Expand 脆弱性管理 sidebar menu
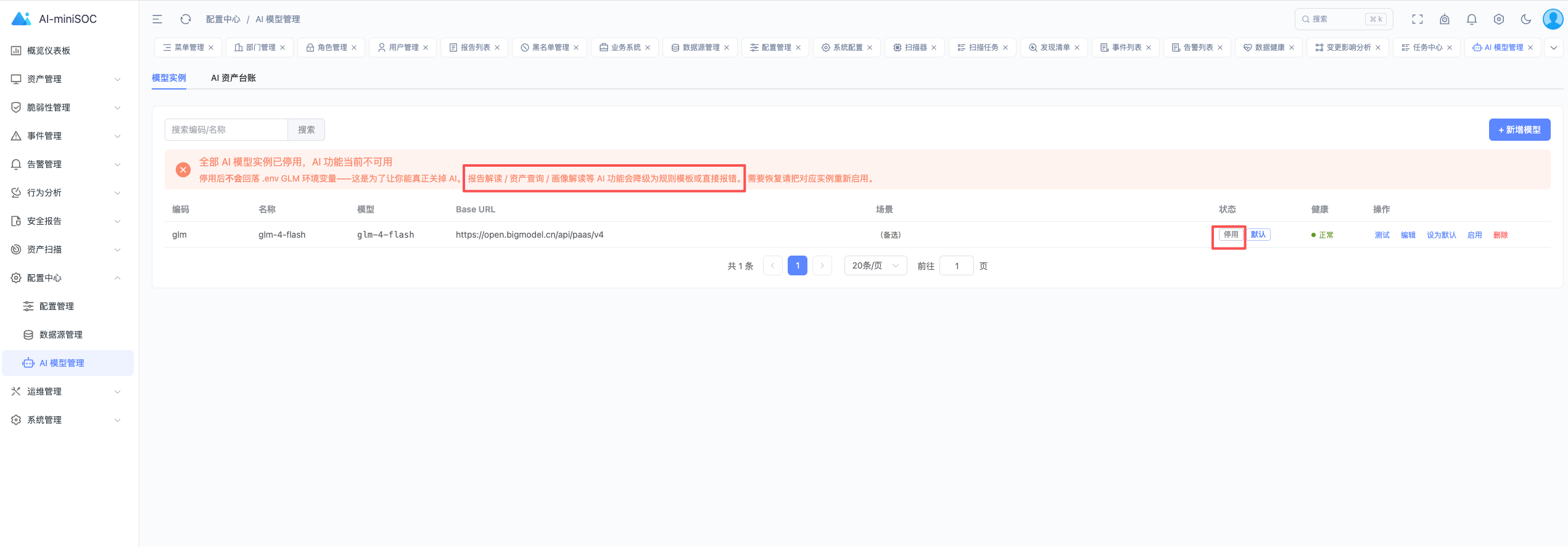This screenshot has width=1568, height=547. [x=68, y=107]
